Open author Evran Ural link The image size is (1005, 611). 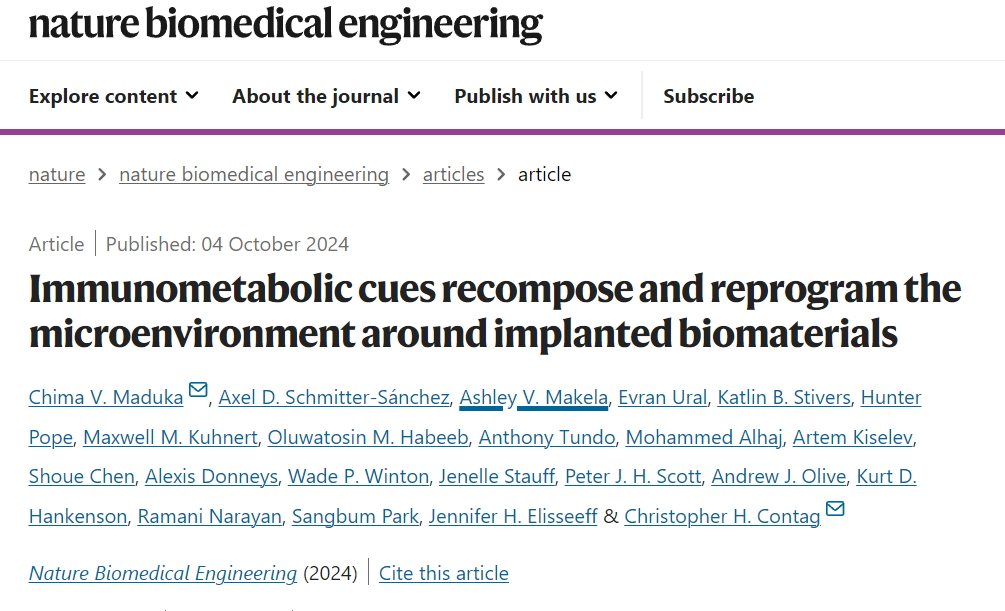pyautogui.click(x=663, y=398)
